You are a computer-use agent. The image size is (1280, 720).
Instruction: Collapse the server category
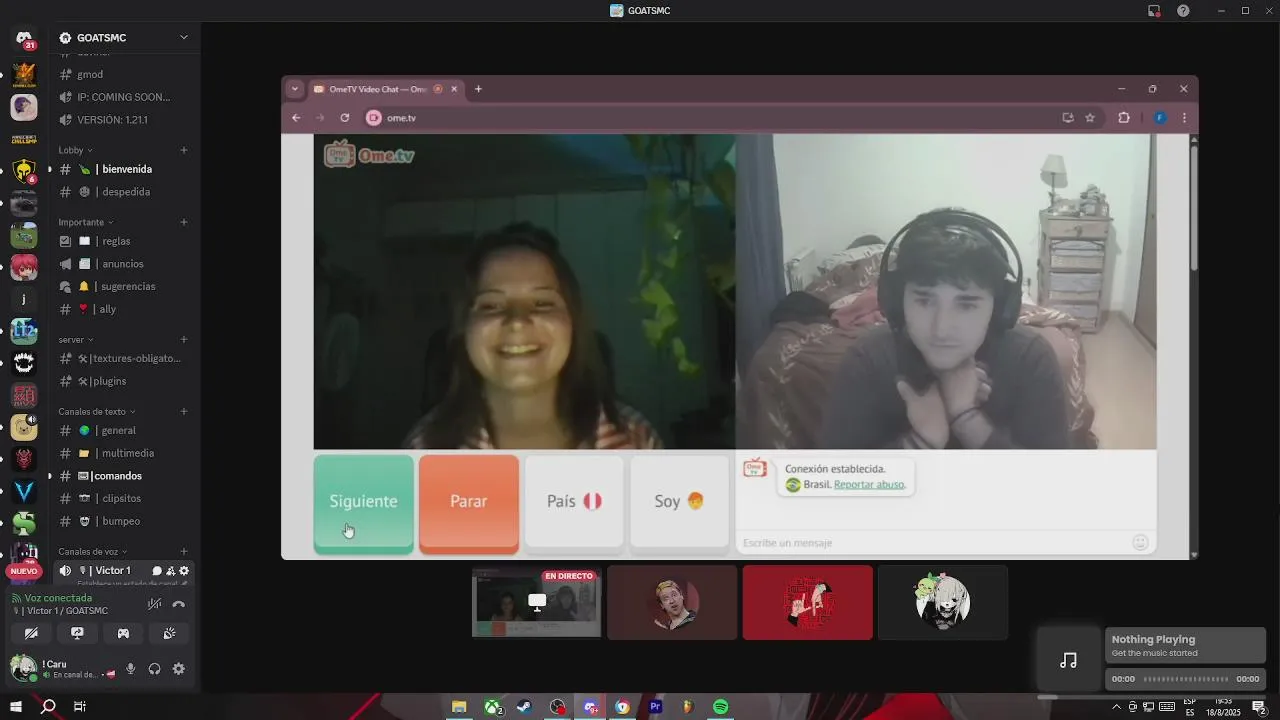[75, 340]
